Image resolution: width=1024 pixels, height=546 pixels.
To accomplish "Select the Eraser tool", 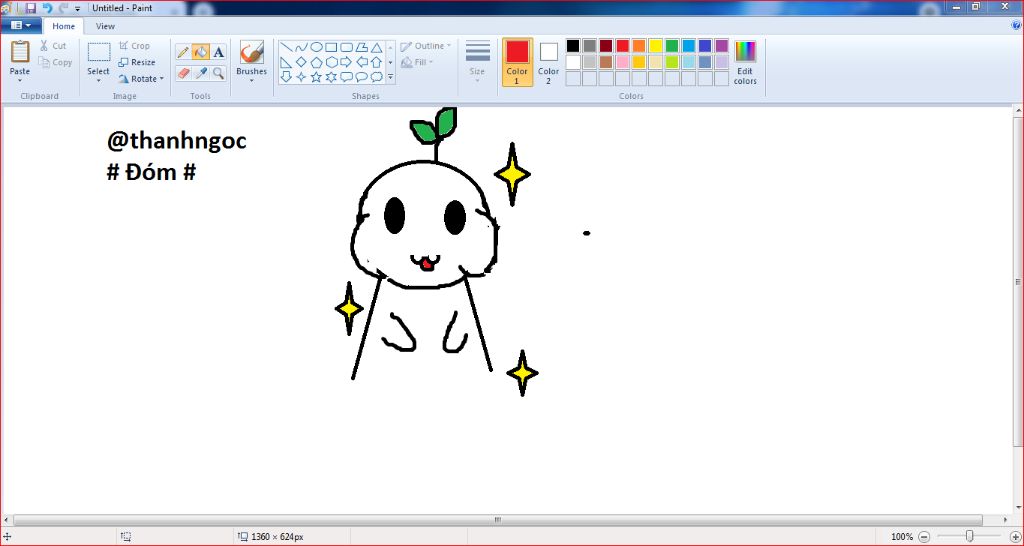I will [184, 72].
